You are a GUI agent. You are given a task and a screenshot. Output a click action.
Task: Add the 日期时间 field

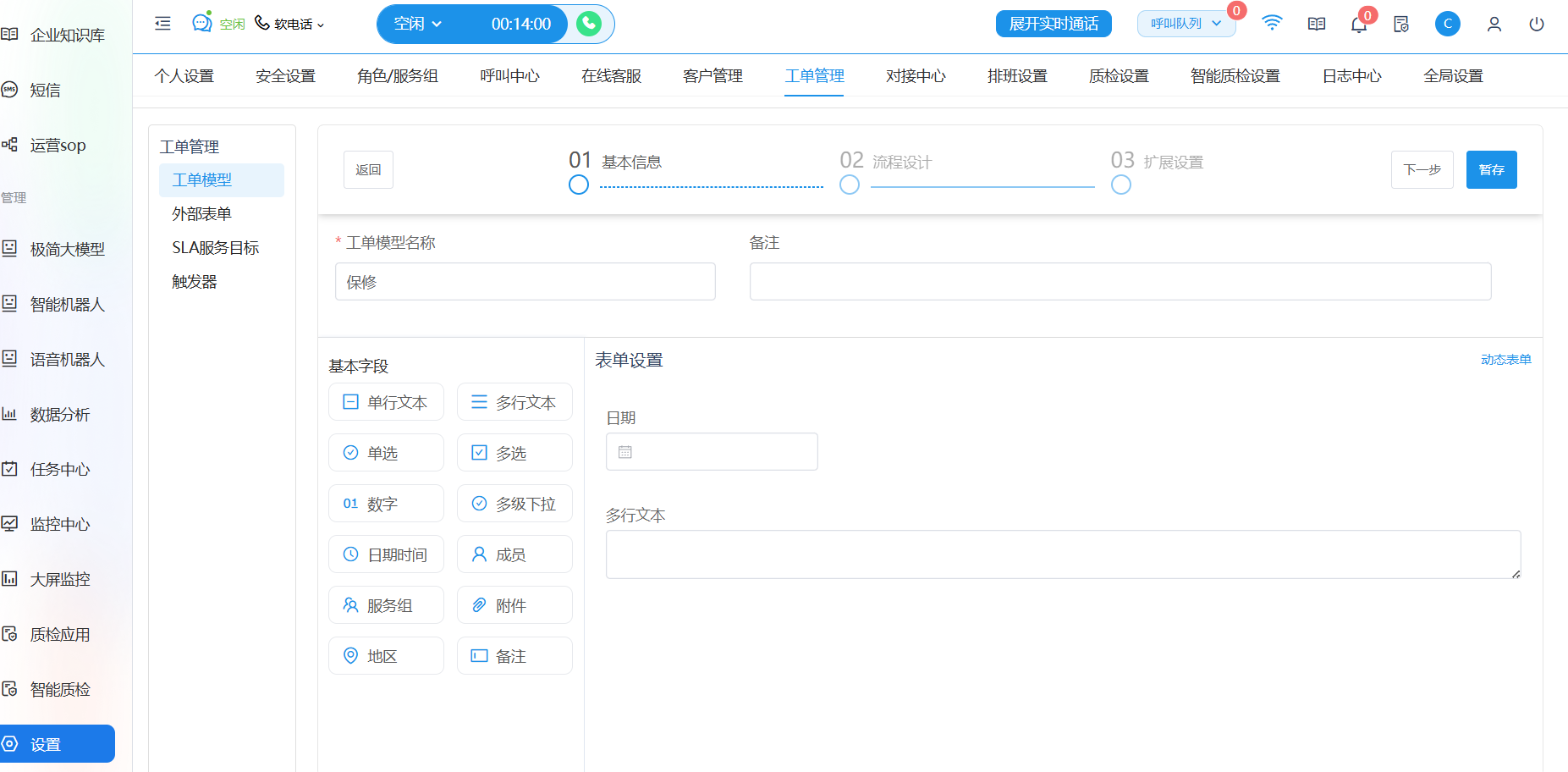point(386,554)
